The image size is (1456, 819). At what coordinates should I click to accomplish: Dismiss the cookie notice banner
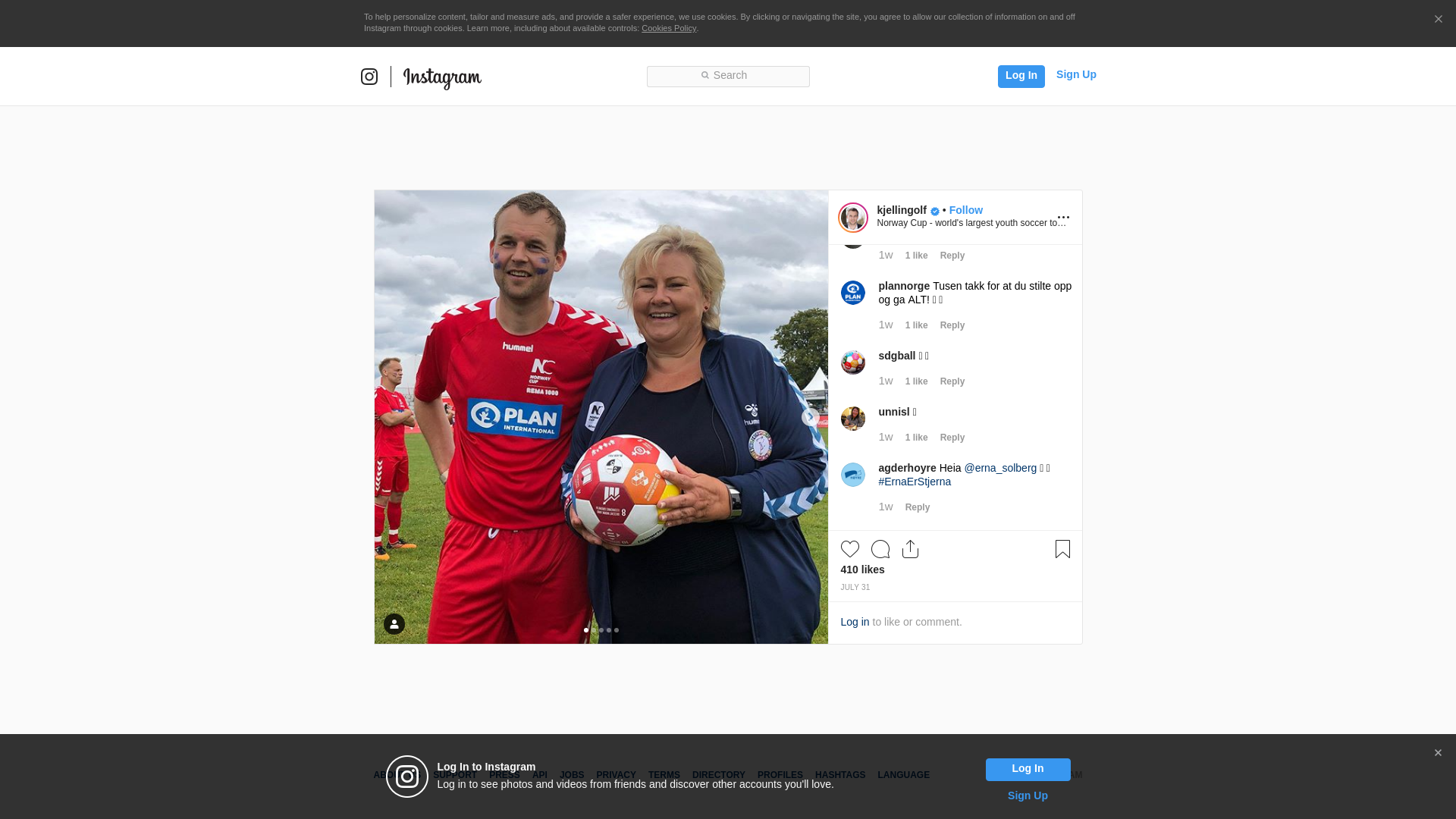pos(1438,20)
